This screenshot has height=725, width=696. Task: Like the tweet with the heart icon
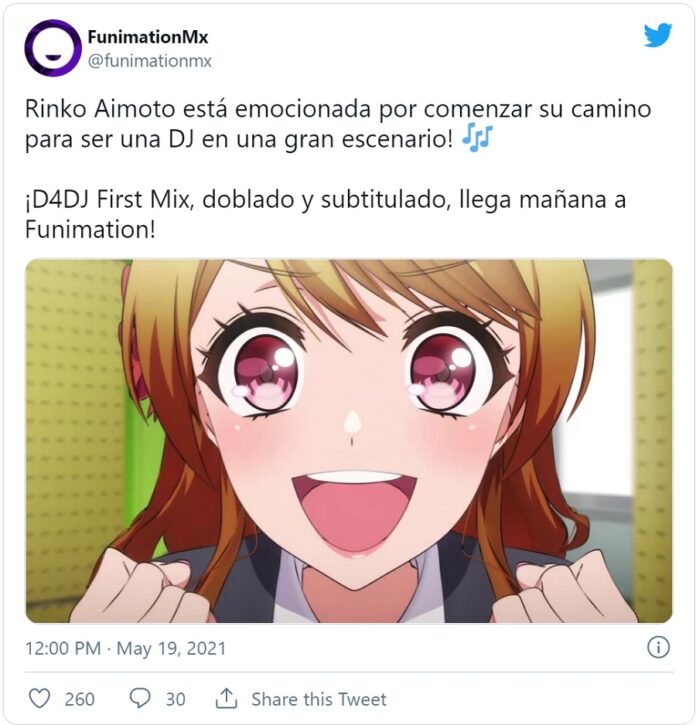coord(39,698)
